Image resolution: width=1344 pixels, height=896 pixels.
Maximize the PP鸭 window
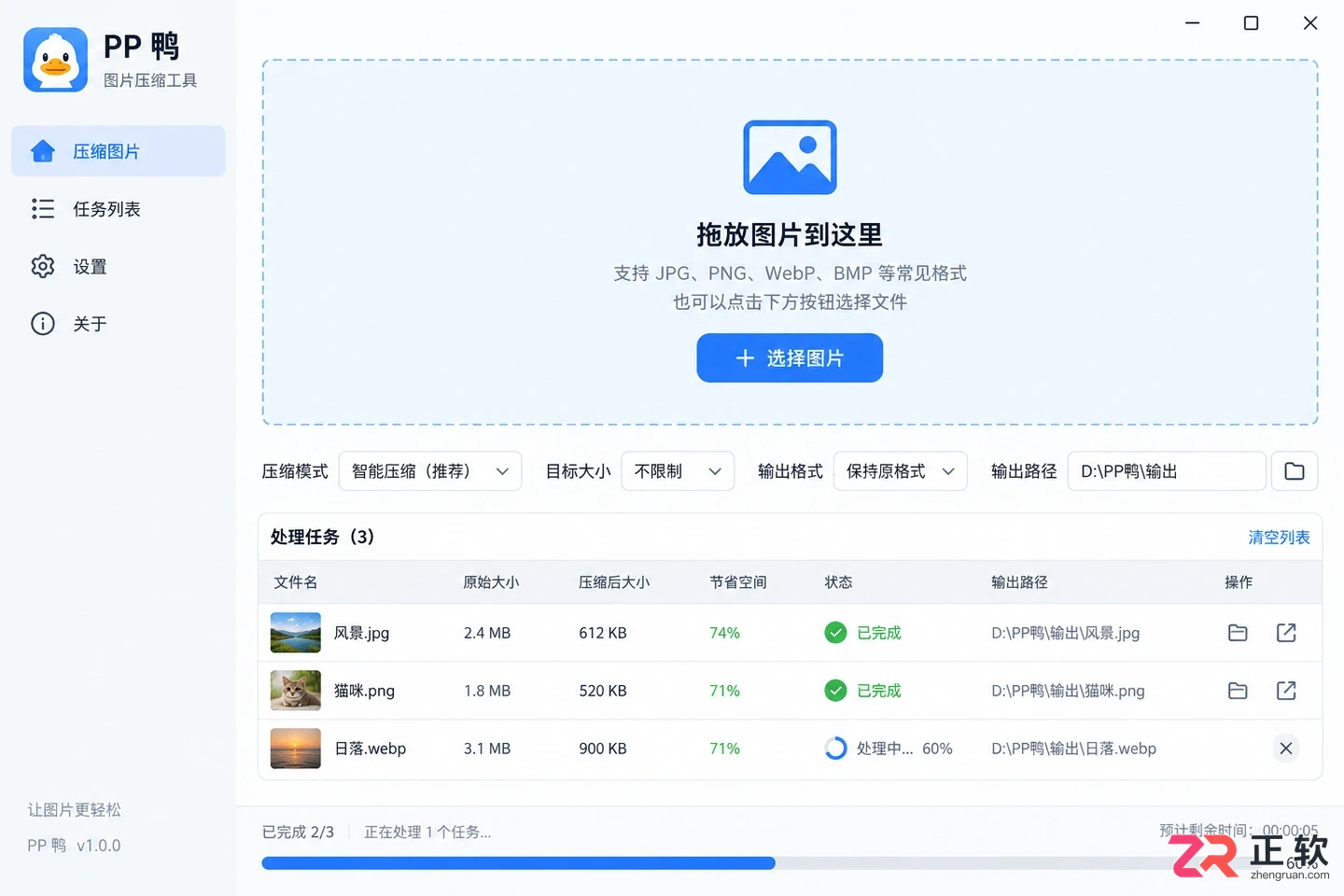(1251, 23)
